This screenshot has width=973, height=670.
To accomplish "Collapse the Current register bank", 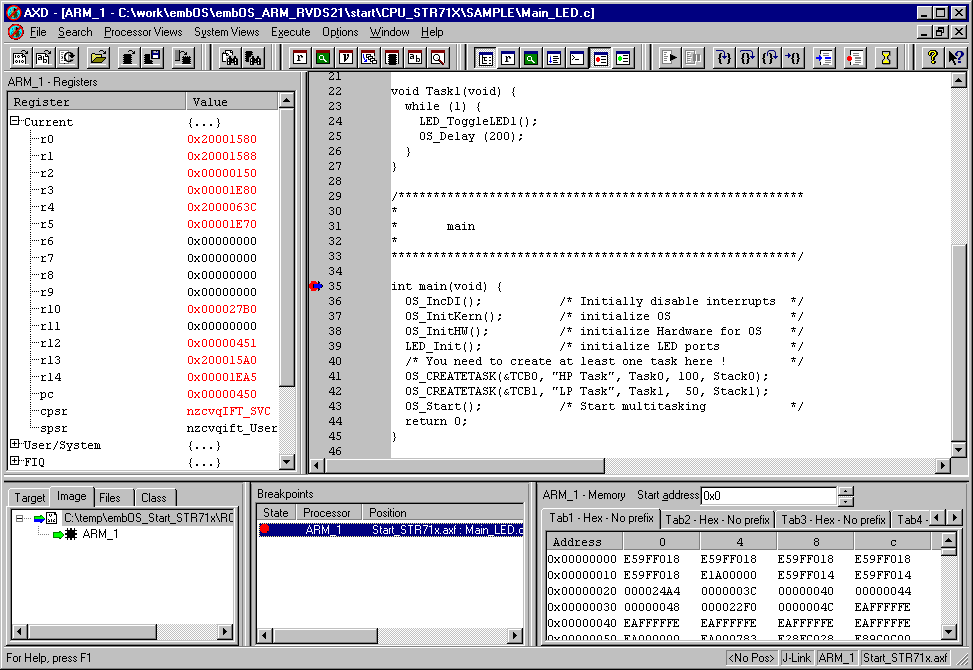I will (15, 122).
